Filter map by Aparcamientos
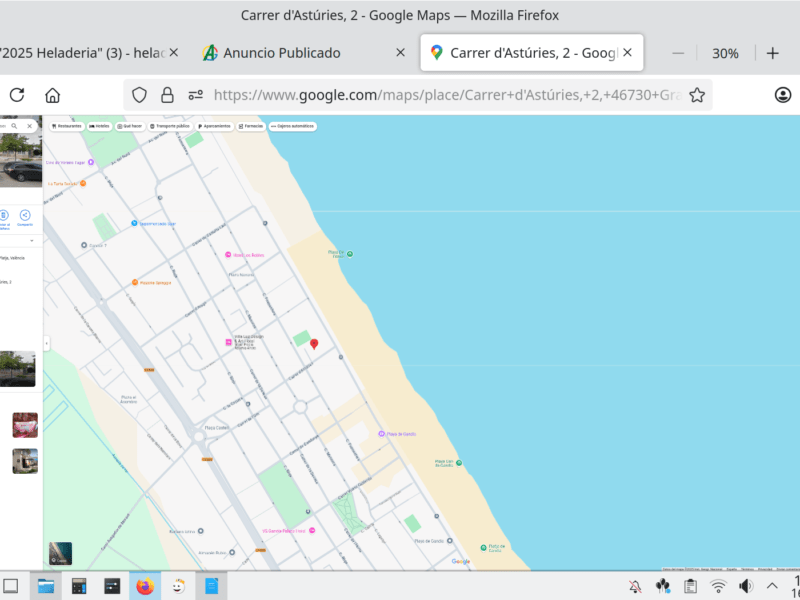The image size is (800, 600). pos(214,126)
